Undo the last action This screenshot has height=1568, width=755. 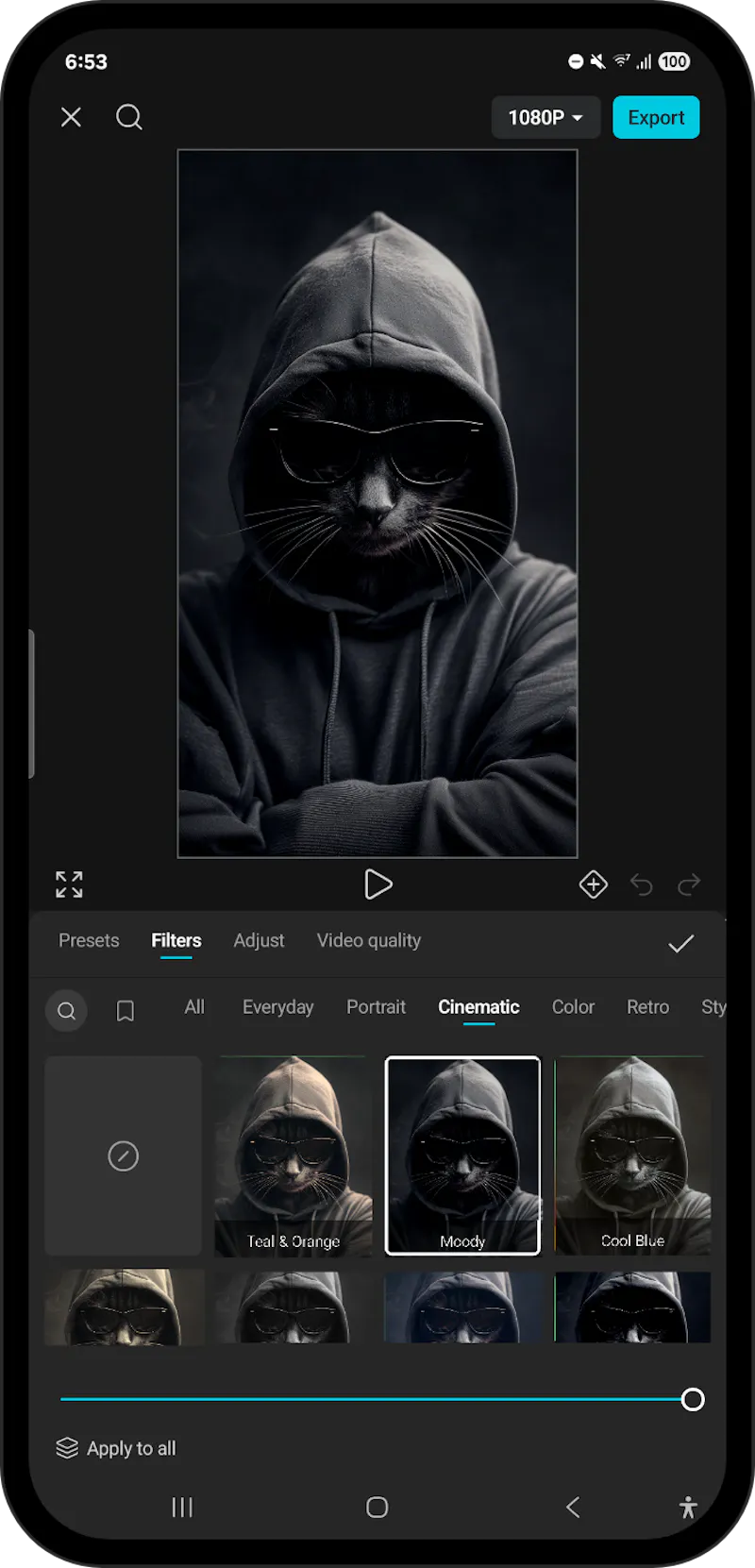(x=642, y=885)
